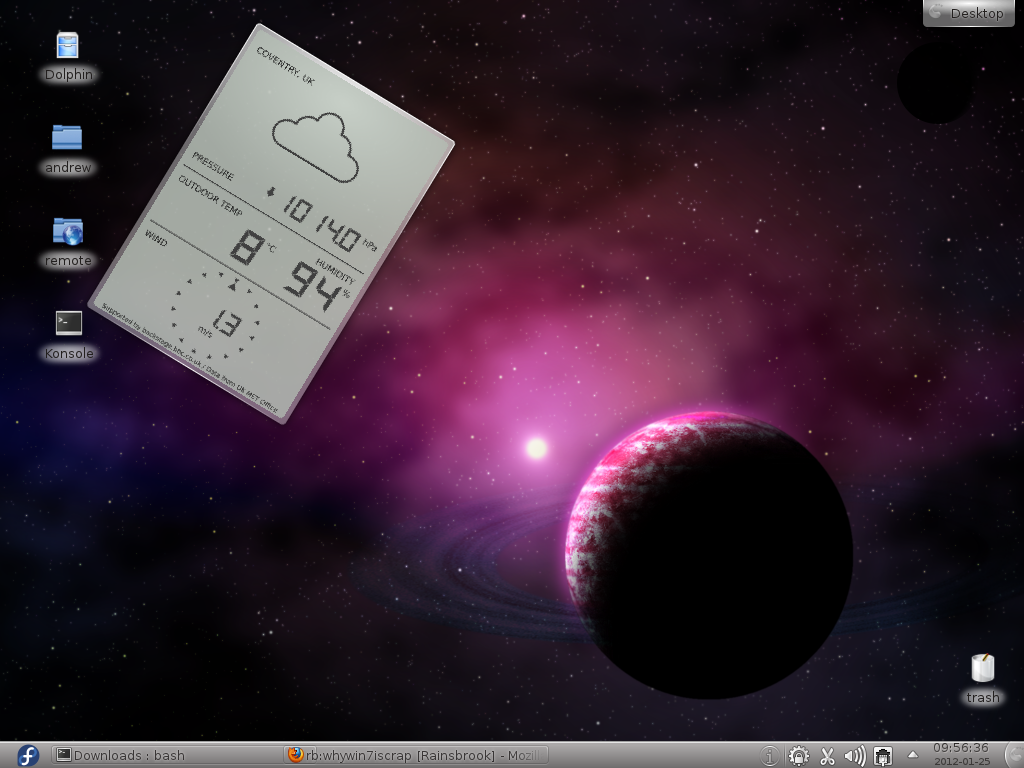Click the panel settings cashew at far right
The width and height of the screenshot is (1024, 768).
click(x=1015, y=755)
